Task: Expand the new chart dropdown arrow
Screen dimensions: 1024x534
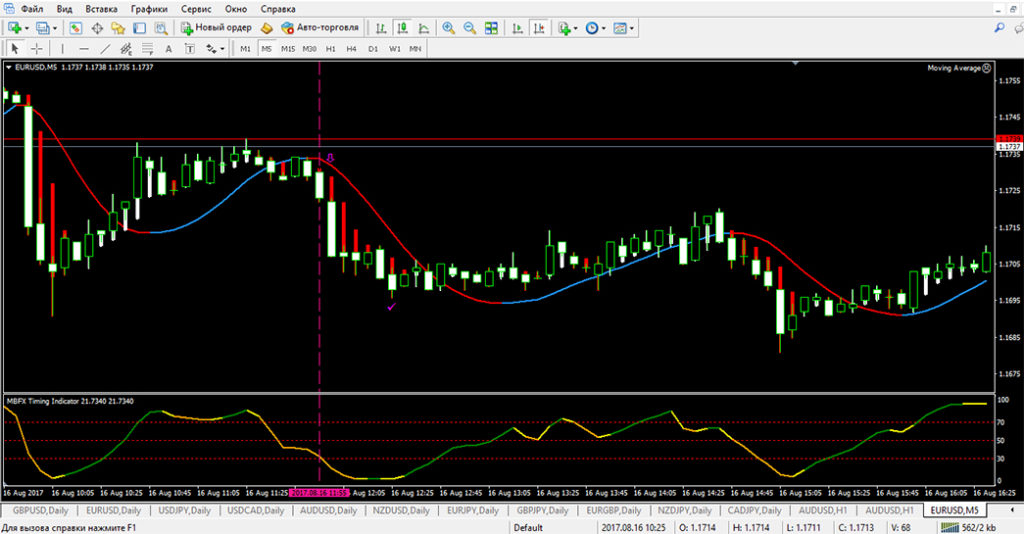Action: click(27, 29)
